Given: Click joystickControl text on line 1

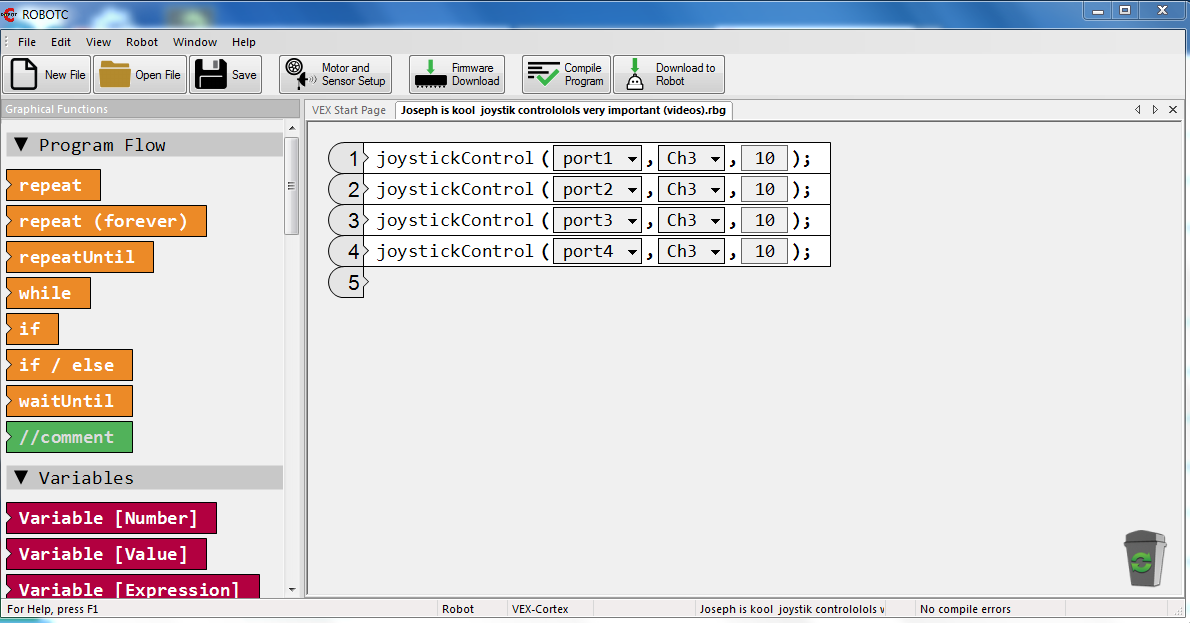Looking at the screenshot, I should click(x=455, y=159).
